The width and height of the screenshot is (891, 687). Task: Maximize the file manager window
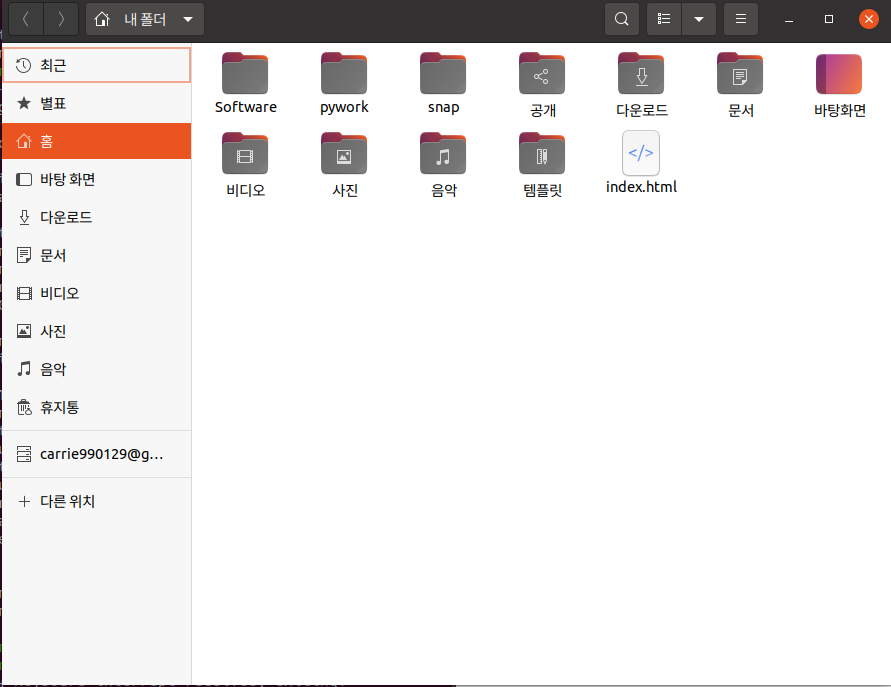tap(828, 19)
